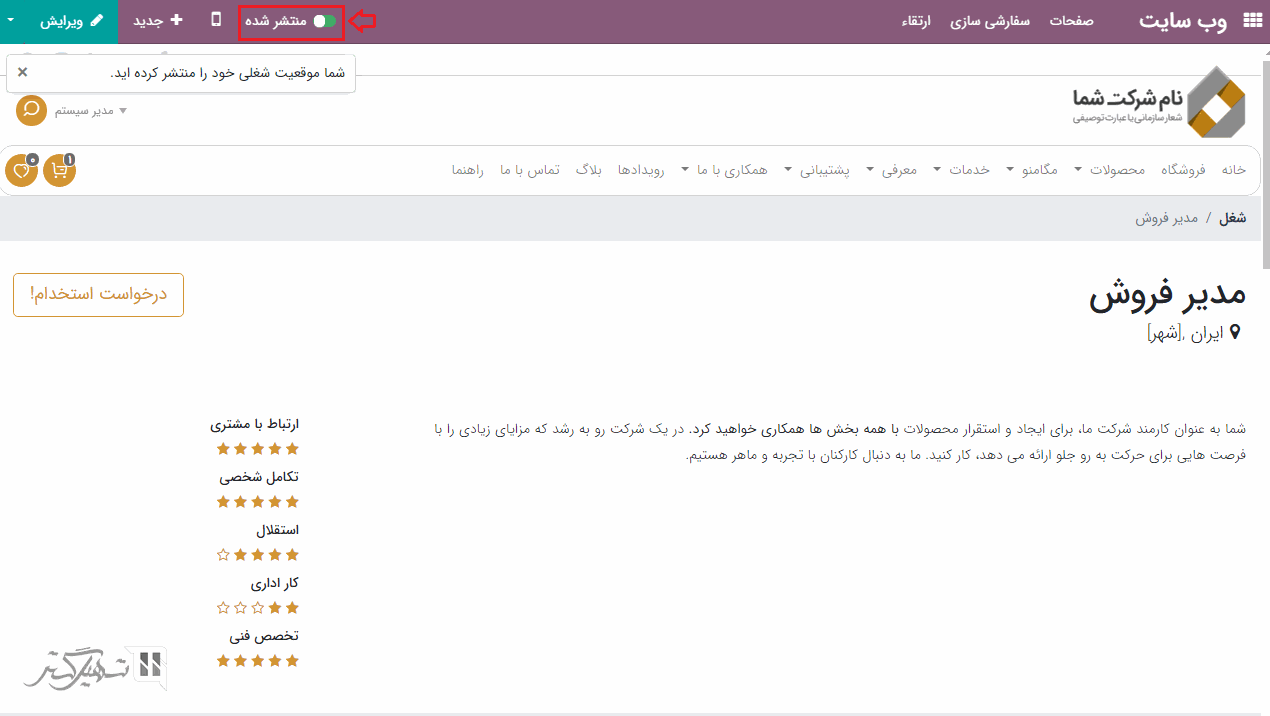This screenshot has height=716, width=1270.
Task: Open the apps grid menu icon
Action: (x=1252, y=20)
